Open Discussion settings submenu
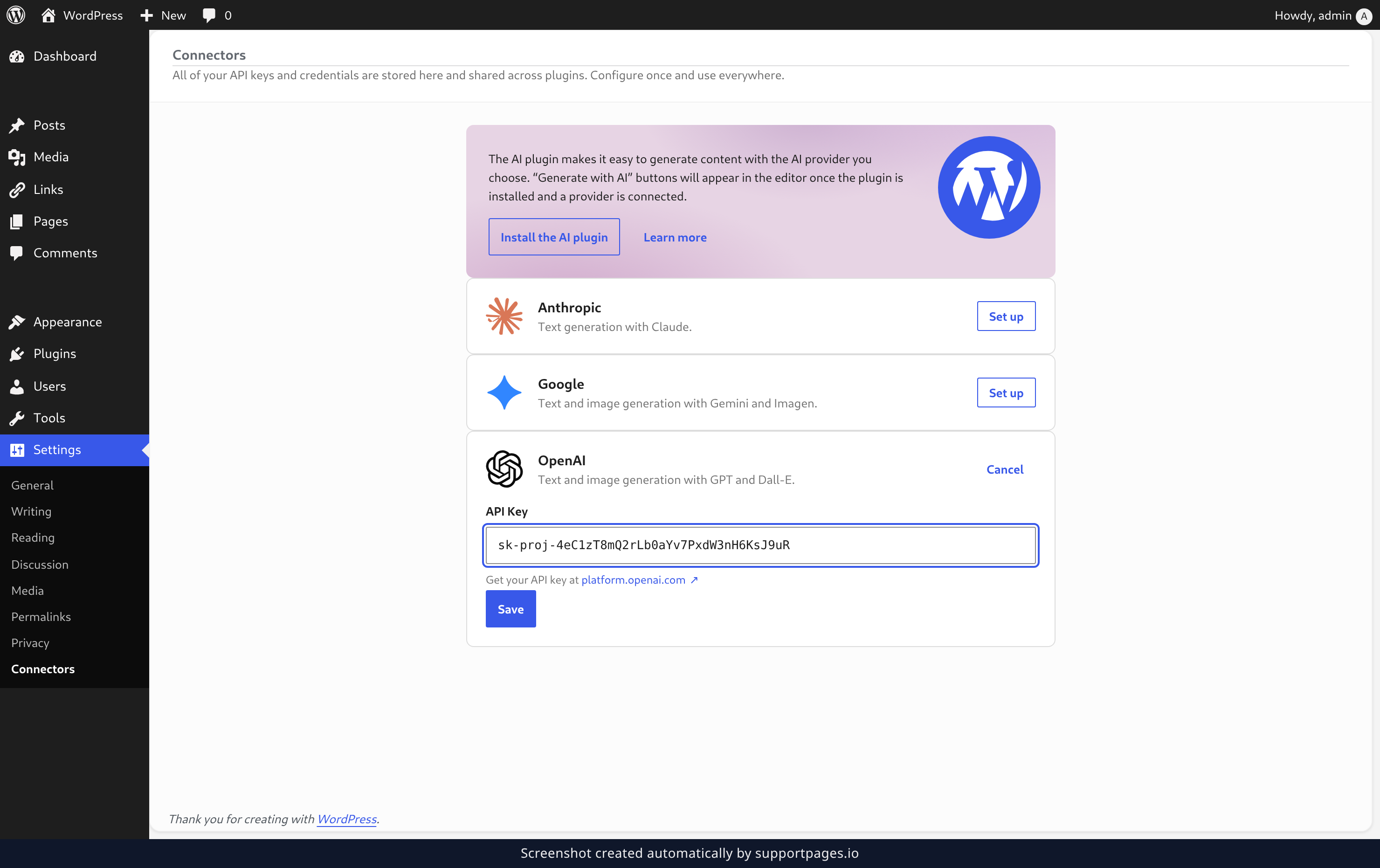The height and width of the screenshot is (868, 1380). tap(40, 565)
